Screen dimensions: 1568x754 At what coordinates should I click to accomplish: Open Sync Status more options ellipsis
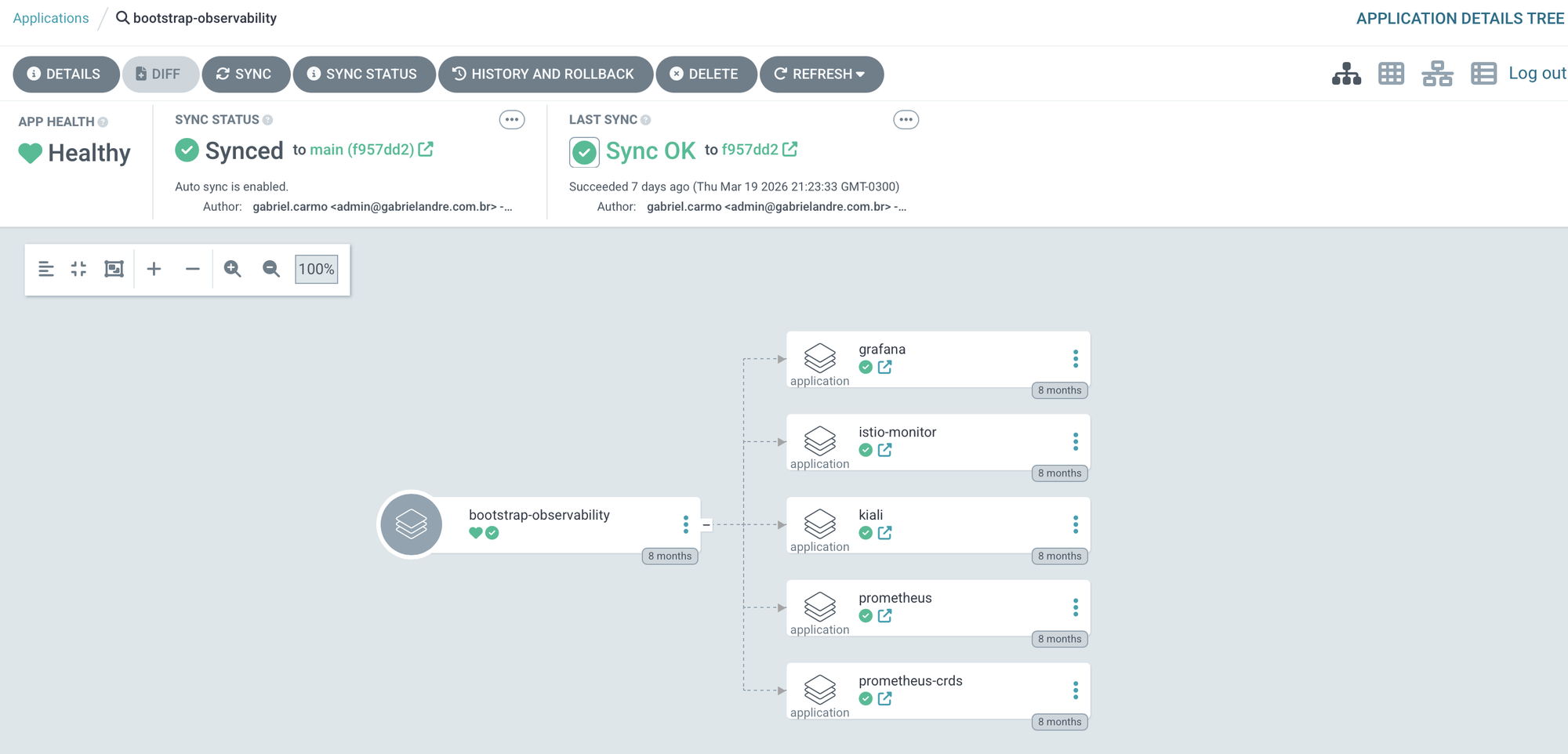point(511,120)
